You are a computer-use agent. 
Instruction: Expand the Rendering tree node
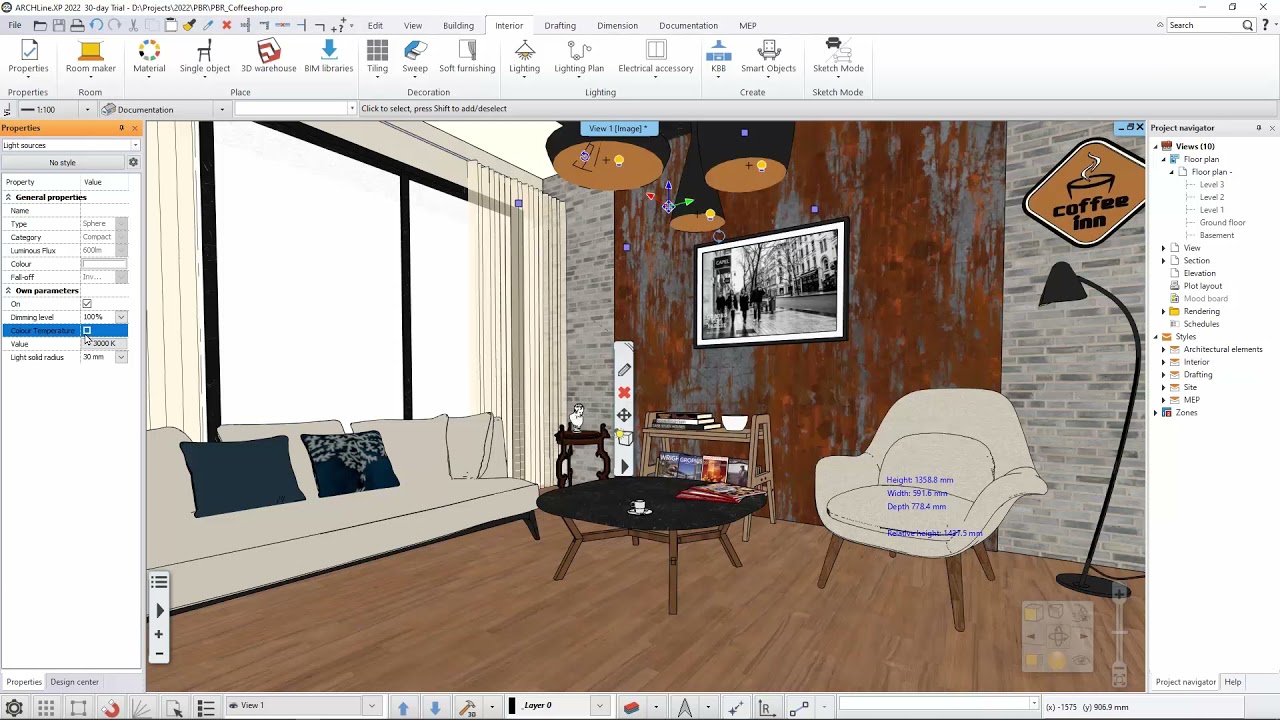coord(1163,311)
